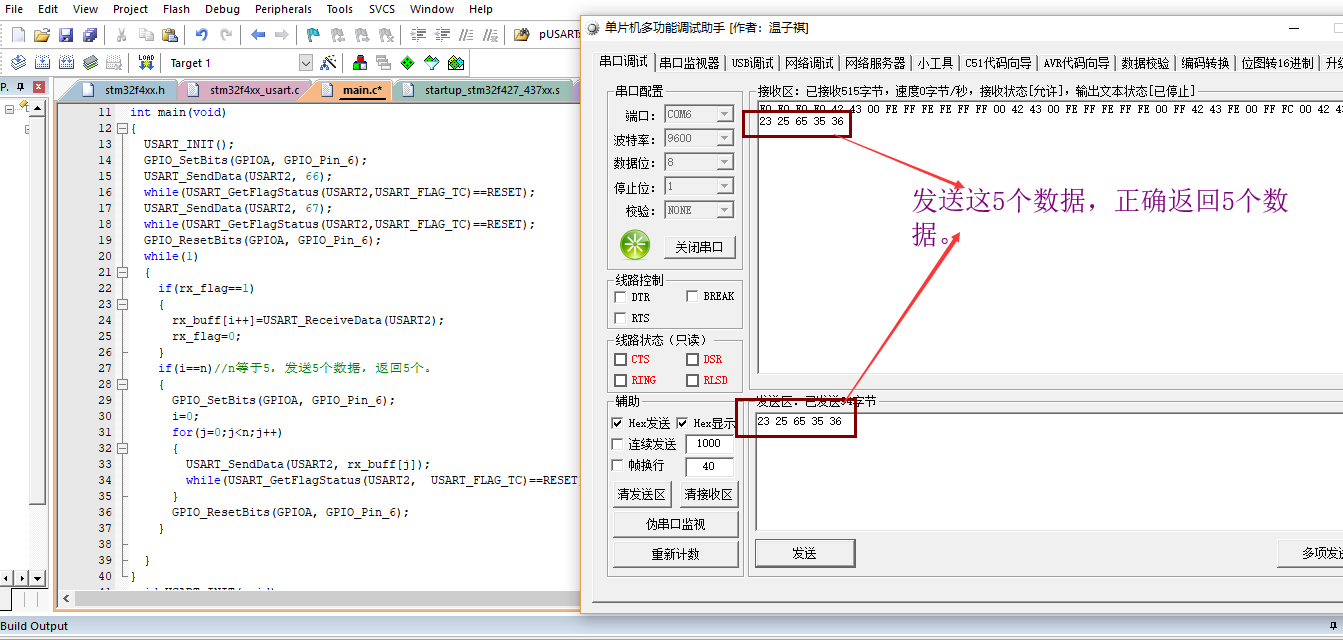Open the Flash menu
The image size is (1343, 640).
tap(176, 9)
